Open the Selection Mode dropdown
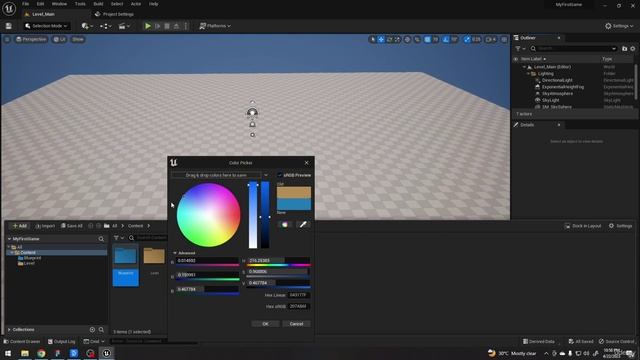 click(x=46, y=26)
